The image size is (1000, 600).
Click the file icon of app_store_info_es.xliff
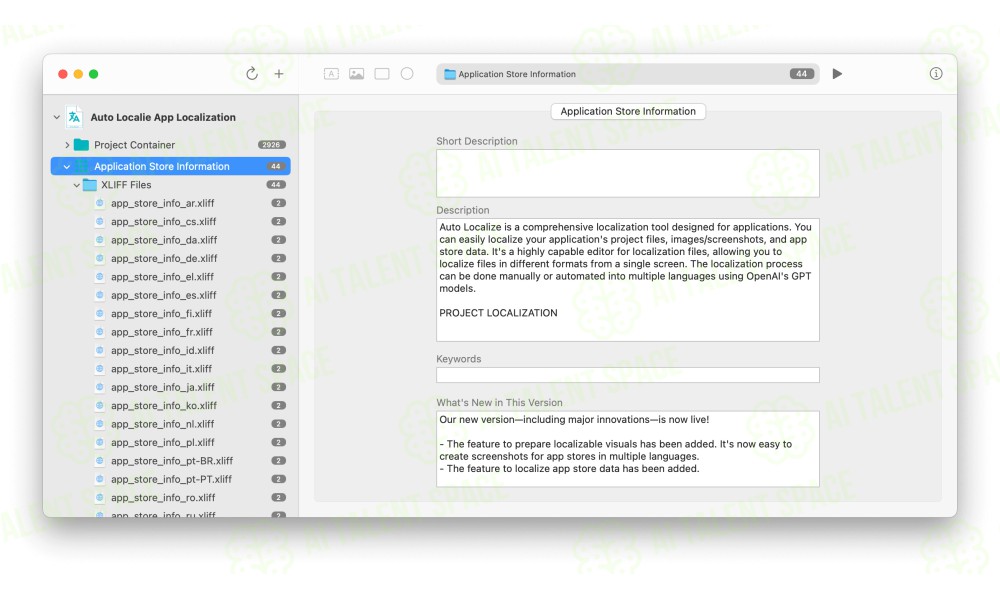click(99, 295)
